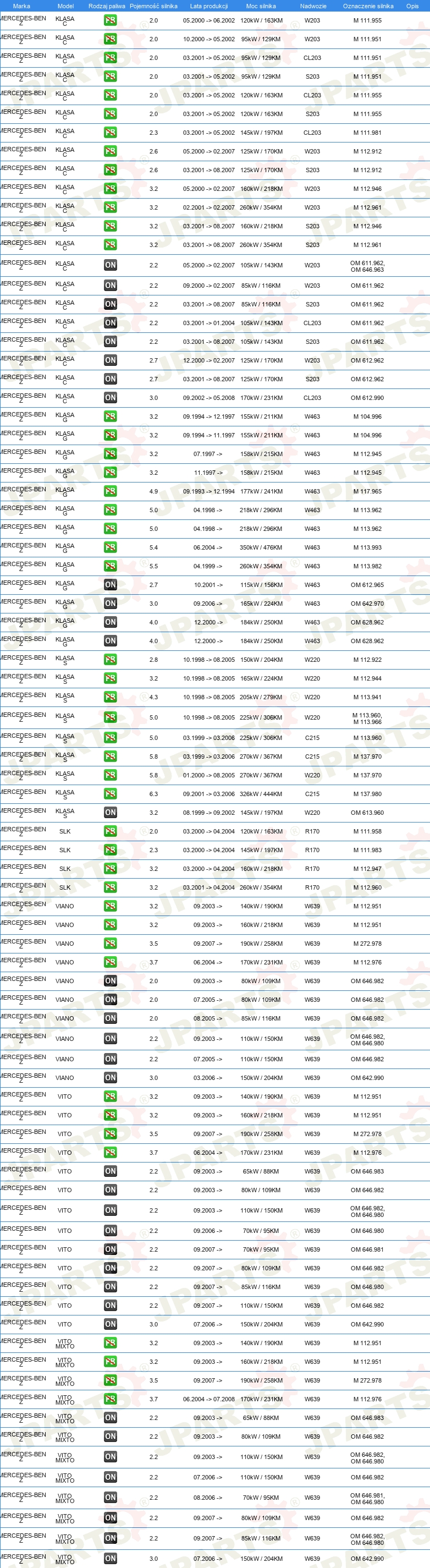Select engine capacity value 5.4
This screenshot has width=430, height=1568.
pyautogui.click(x=153, y=548)
